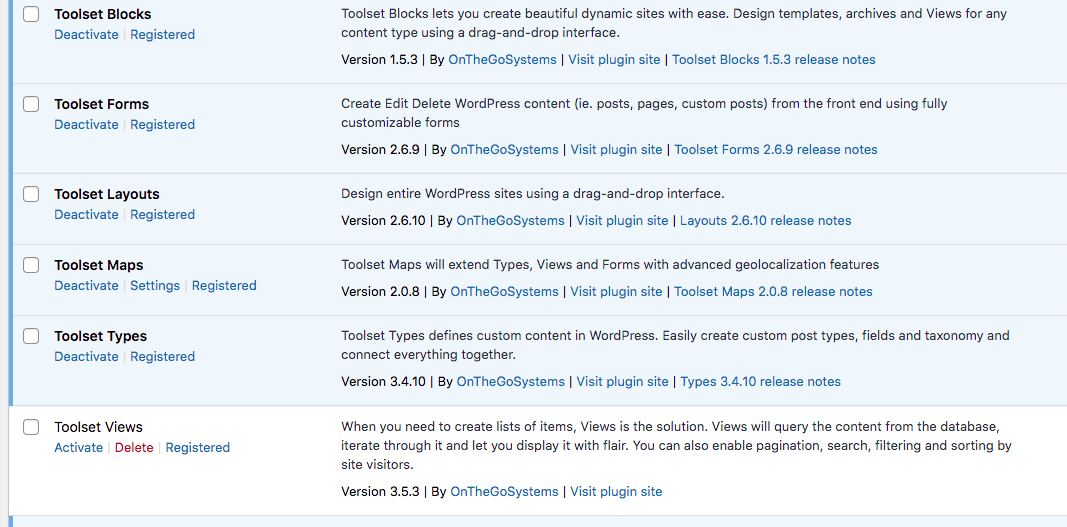Check the Toolset Blocks plugin checkbox
Screen dimensions: 1067x527
[x=31, y=14]
